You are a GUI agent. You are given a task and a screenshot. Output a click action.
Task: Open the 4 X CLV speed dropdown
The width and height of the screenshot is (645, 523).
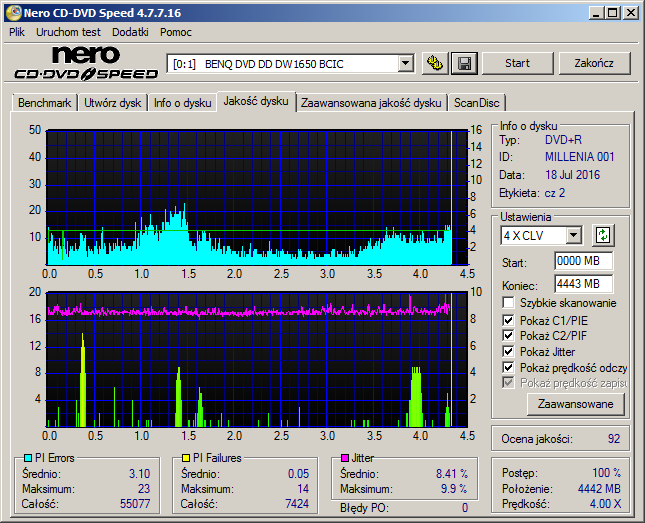[x=573, y=235]
